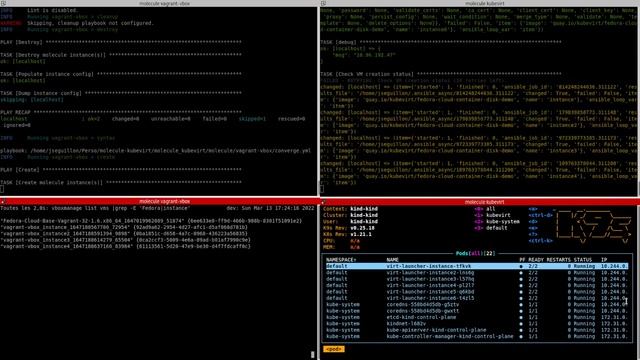Select the bottom-left red molecule vagrant-vbox title bar
Image resolution: width=640 pixels, height=360 pixels.
click(159, 202)
